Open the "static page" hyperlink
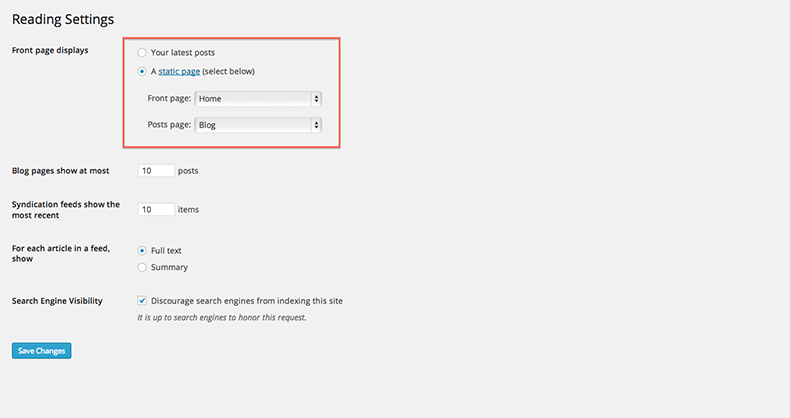Image resolution: width=790 pixels, height=418 pixels. pyautogui.click(x=179, y=72)
